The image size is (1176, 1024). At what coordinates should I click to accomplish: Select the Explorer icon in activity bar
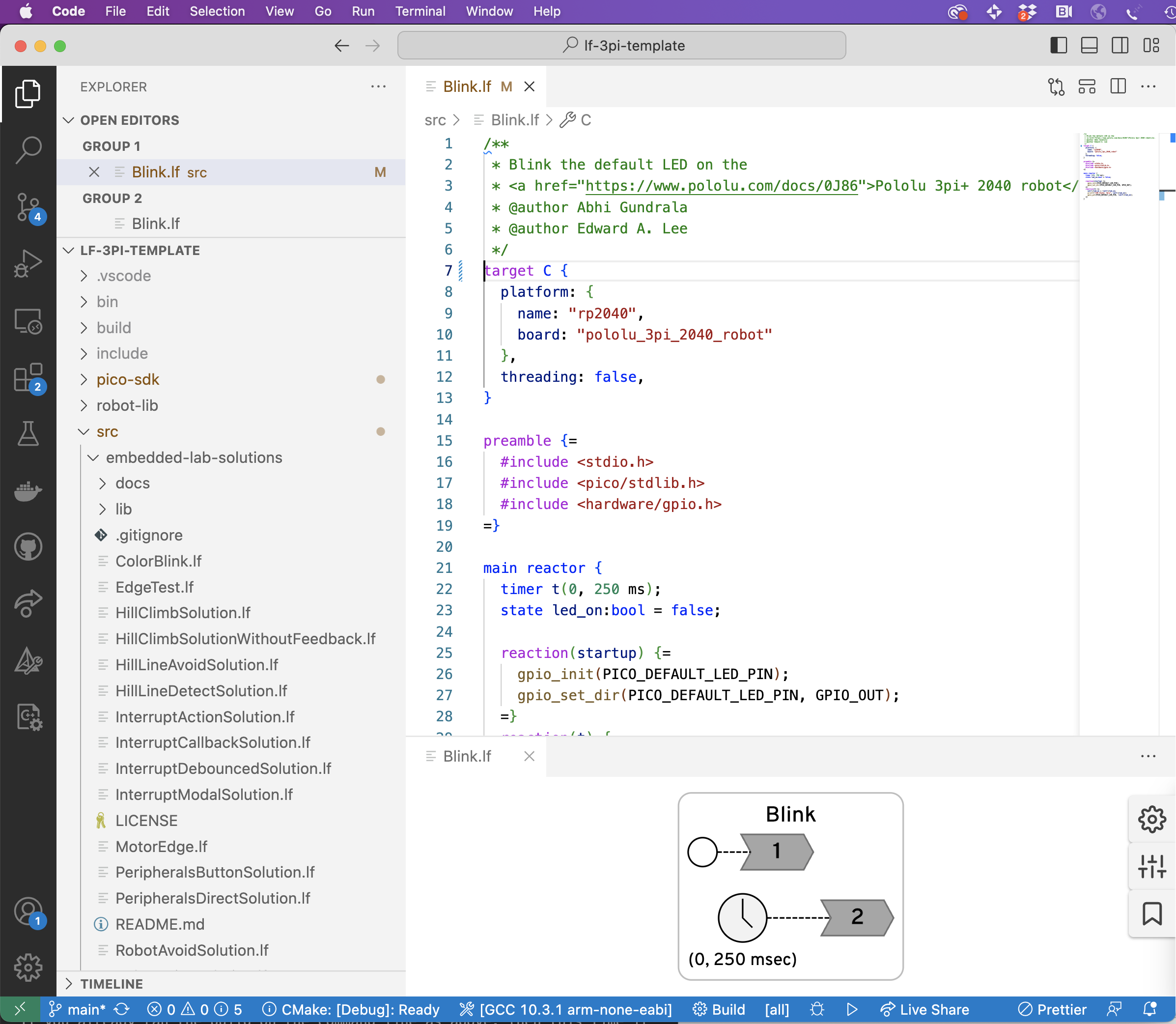point(27,92)
